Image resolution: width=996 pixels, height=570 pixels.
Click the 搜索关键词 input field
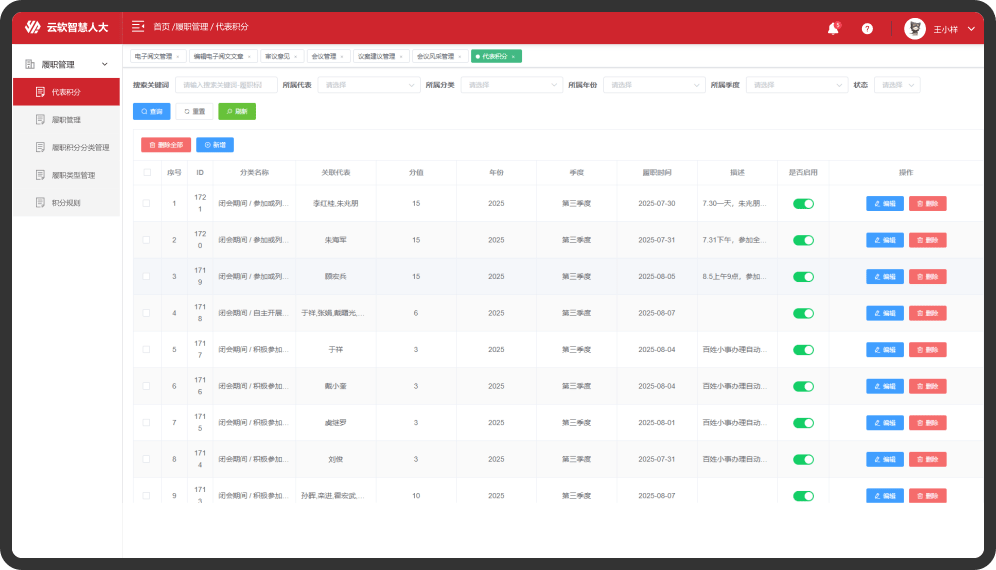point(226,85)
